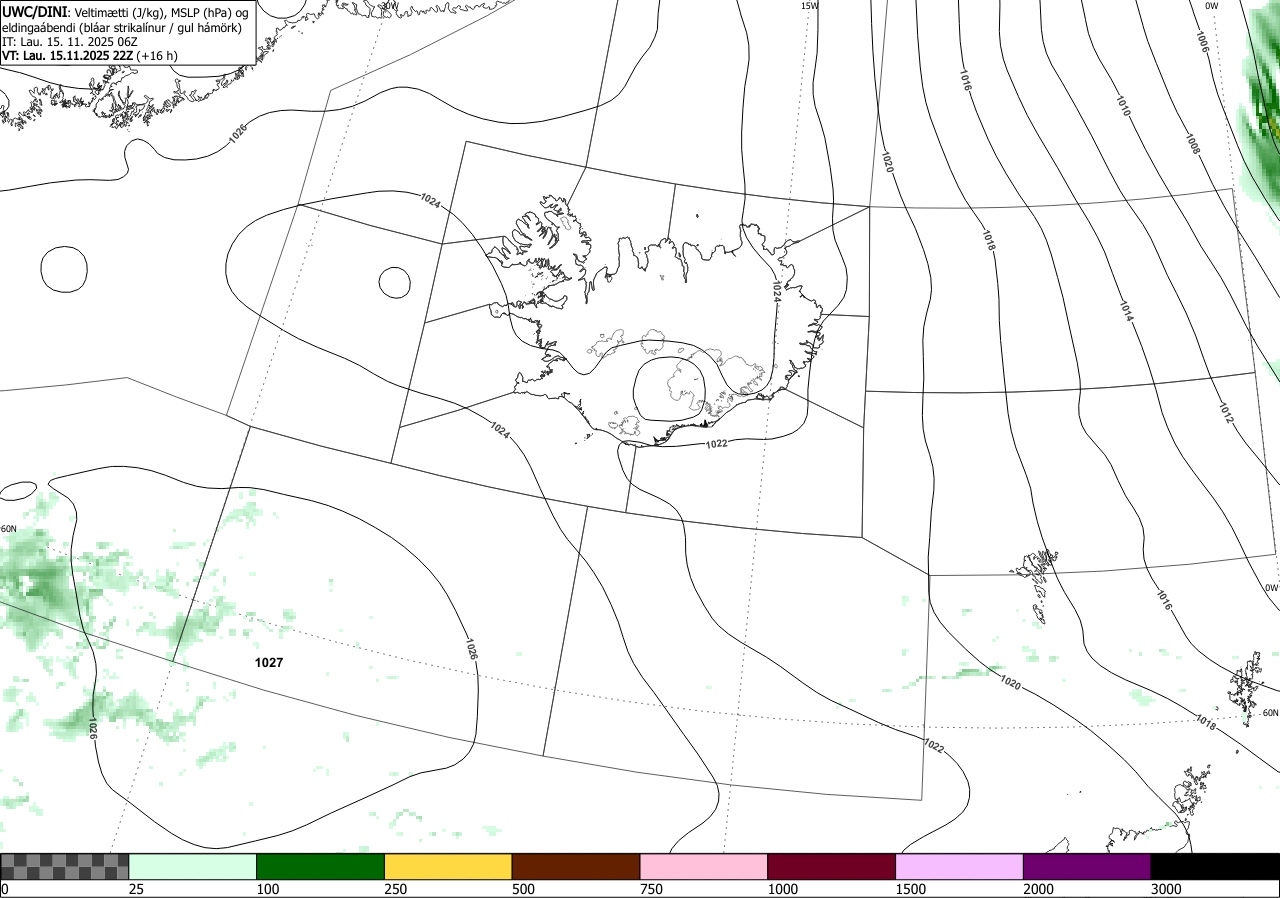Click the '1014' isobar label
This screenshot has height=898, width=1280.
click(1126, 312)
